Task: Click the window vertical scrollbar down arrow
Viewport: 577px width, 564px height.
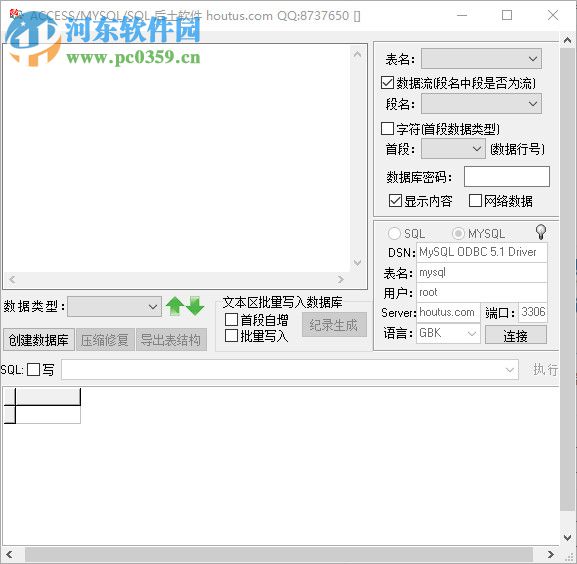Action: (567, 538)
